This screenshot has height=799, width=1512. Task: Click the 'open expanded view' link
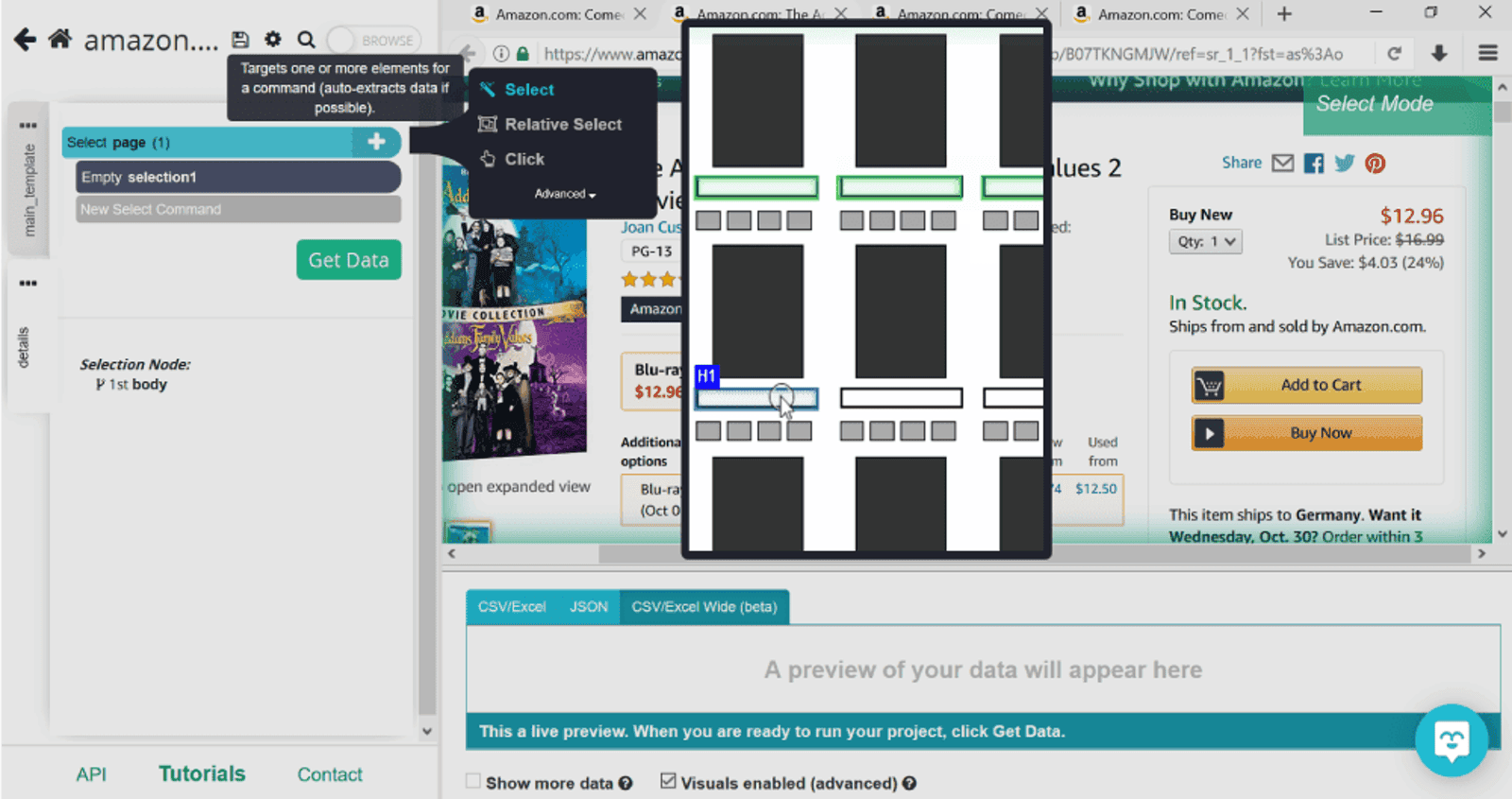click(519, 486)
